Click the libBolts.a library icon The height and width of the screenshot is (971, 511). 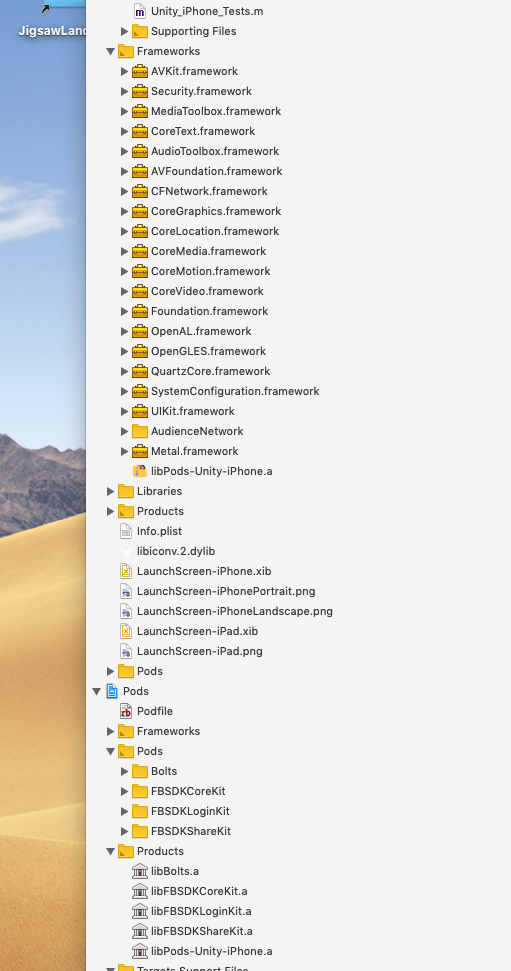[x=140, y=871]
